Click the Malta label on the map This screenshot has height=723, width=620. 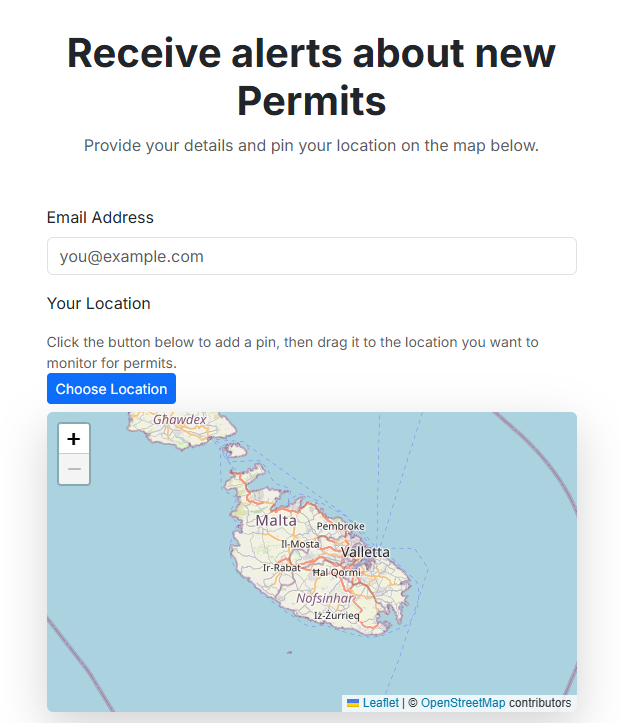276,521
